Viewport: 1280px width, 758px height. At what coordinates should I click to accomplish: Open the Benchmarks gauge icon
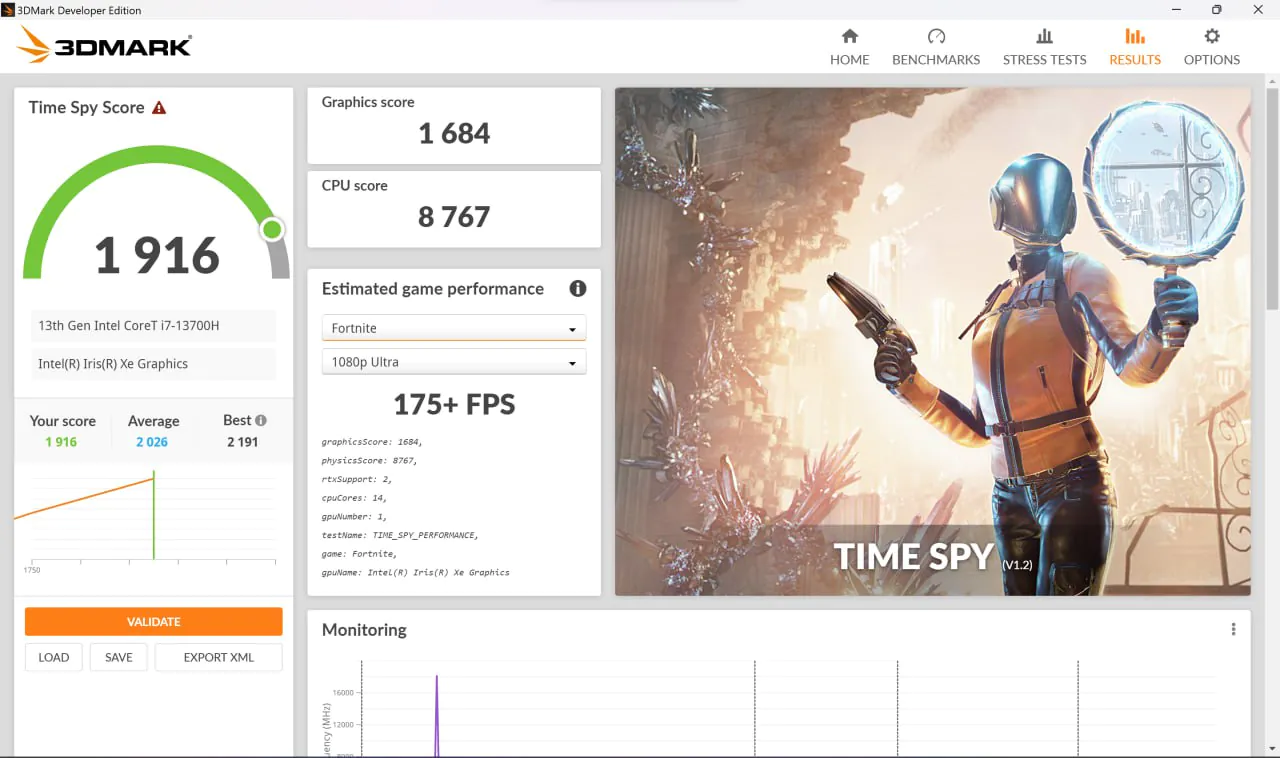click(x=936, y=36)
